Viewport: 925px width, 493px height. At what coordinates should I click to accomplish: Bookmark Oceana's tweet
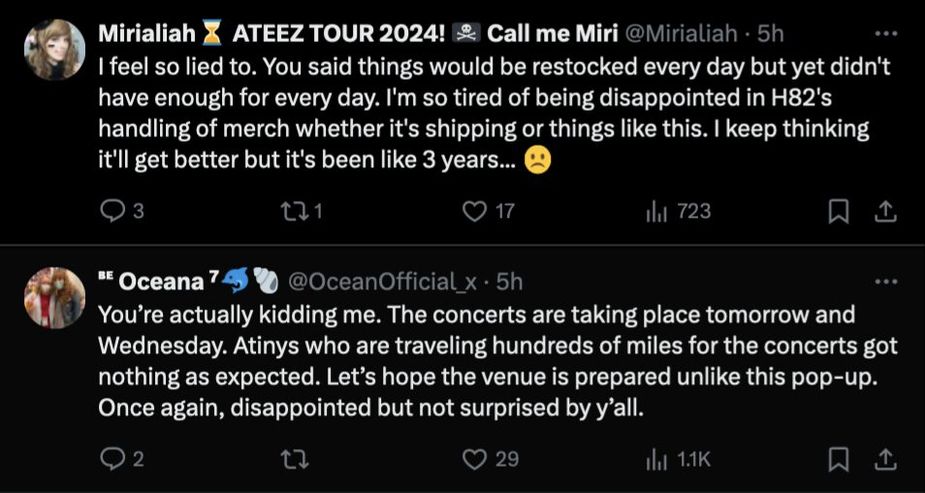tap(840, 459)
